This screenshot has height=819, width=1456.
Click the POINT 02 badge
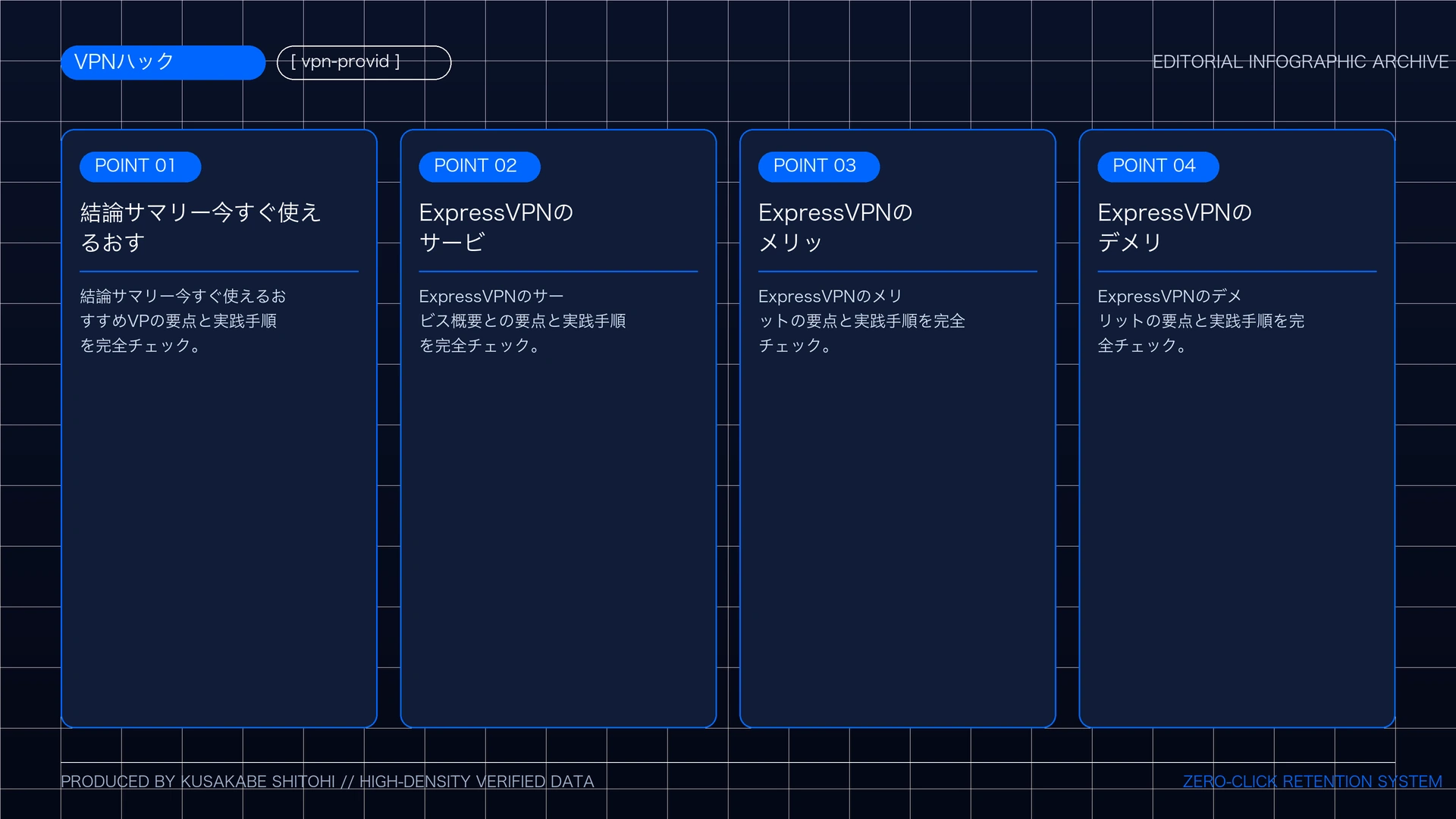coord(479,167)
